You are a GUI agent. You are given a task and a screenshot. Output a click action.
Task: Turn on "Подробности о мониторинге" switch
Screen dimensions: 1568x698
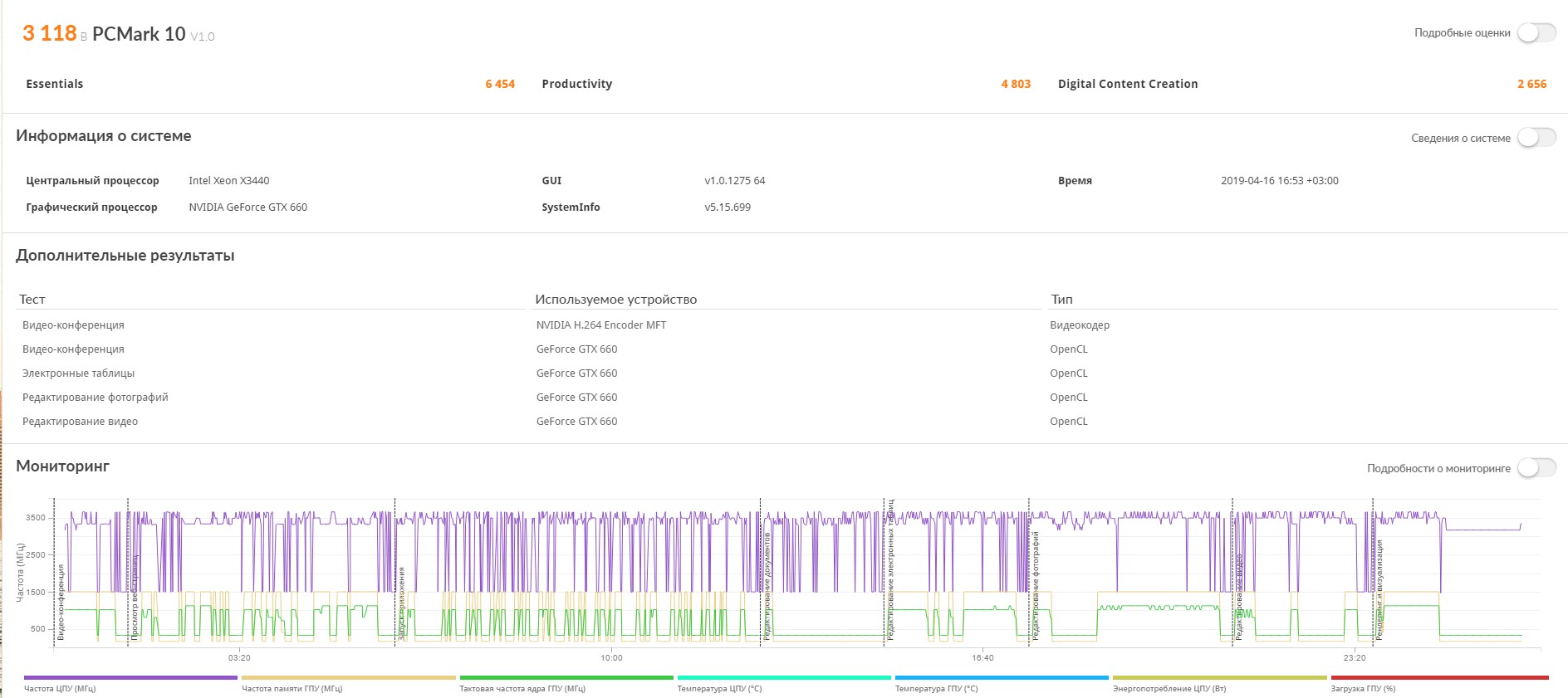pos(1536,468)
